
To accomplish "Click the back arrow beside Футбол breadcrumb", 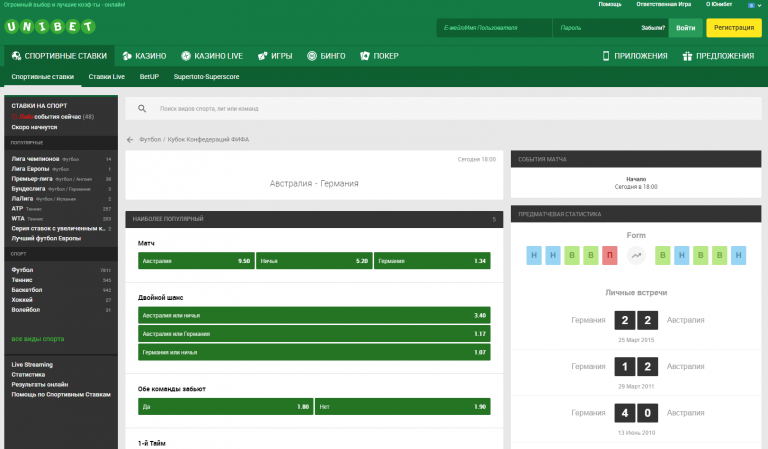I will pyautogui.click(x=130, y=140).
